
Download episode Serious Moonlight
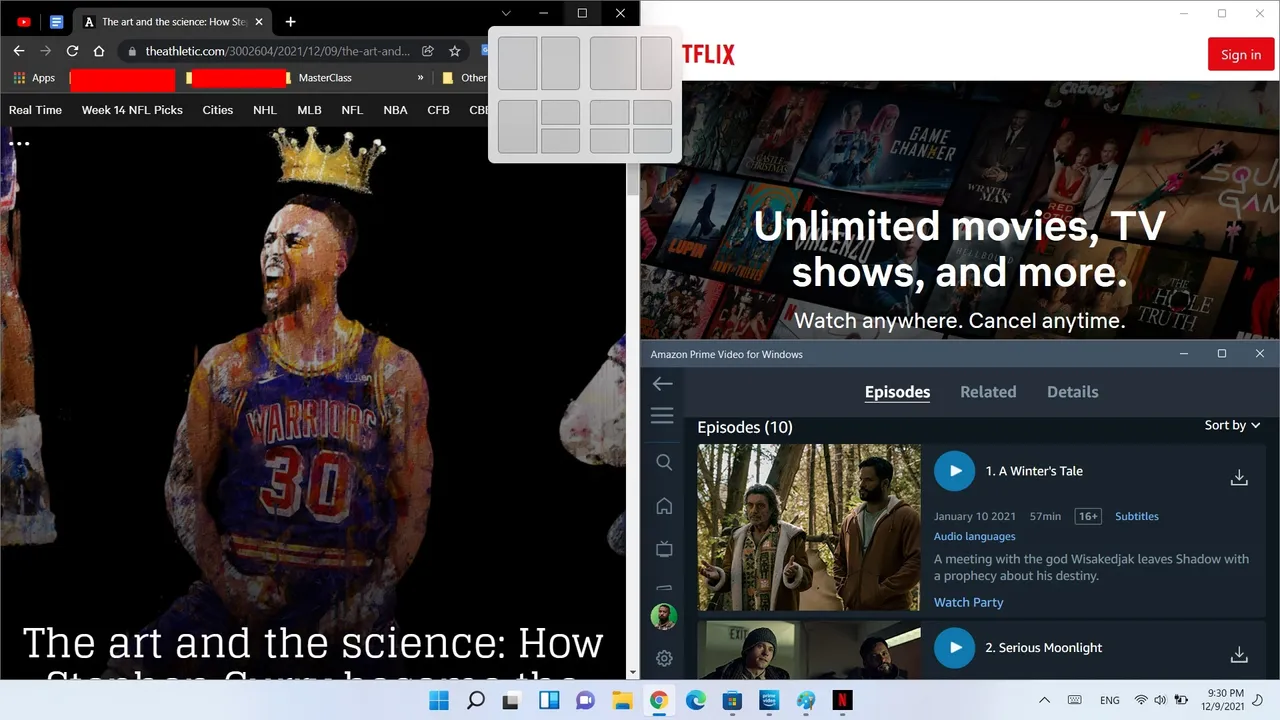coord(1239,655)
